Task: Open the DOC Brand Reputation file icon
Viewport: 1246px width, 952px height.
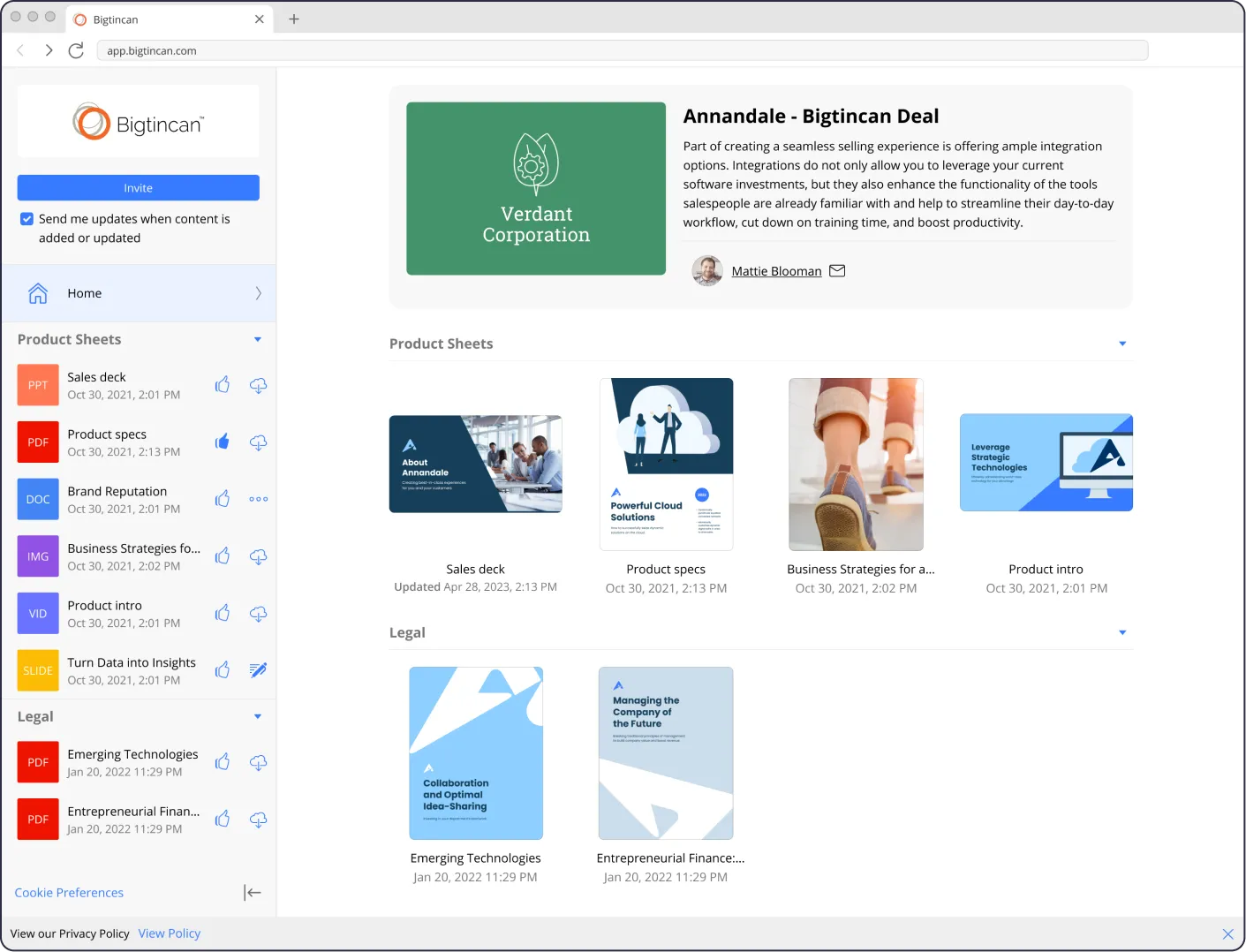Action: (x=38, y=499)
